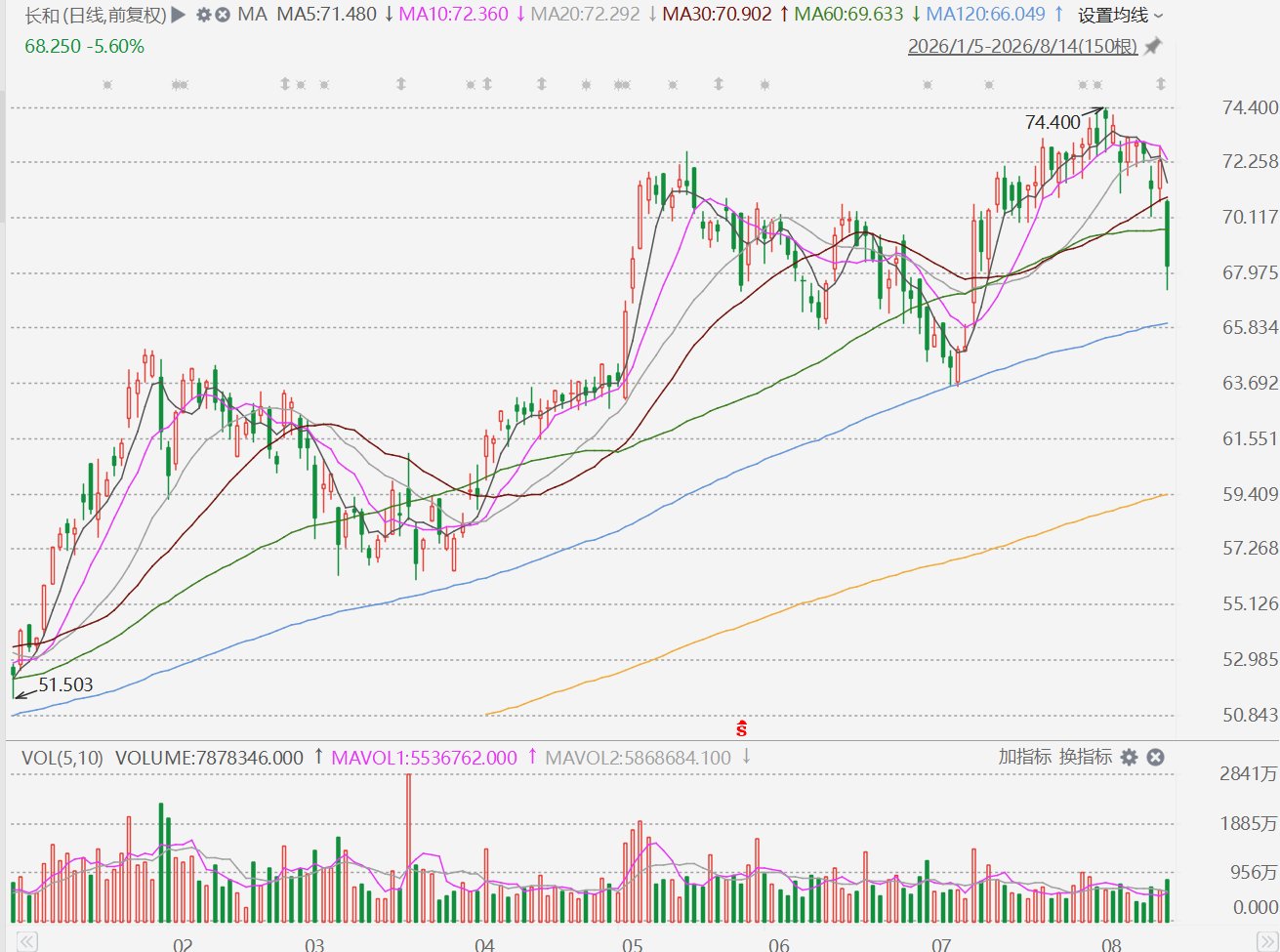Open the 2026/1/5-2026/8/14(150根) date range
This screenshot has width=1280, height=952.
(x=1022, y=46)
